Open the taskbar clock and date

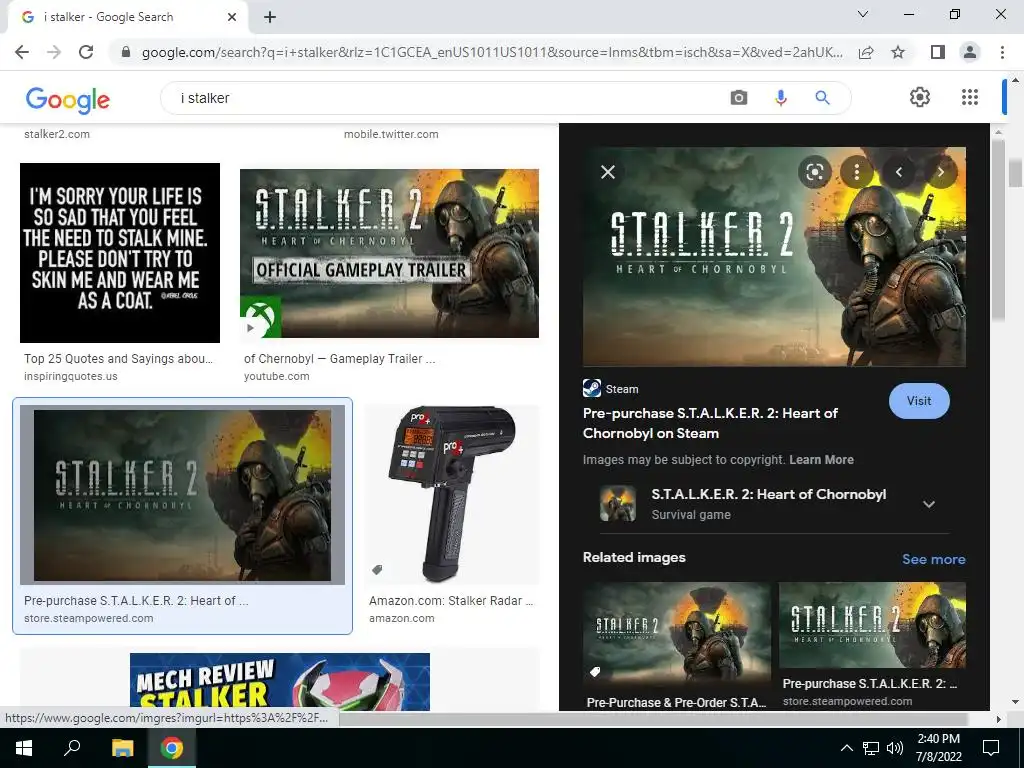point(938,748)
